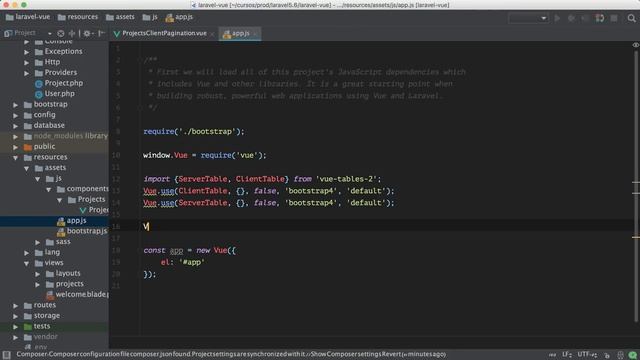The width and height of the screenshot is (640, 360).
Task: Expand the node_modules folder
Action: coord(16,136)
